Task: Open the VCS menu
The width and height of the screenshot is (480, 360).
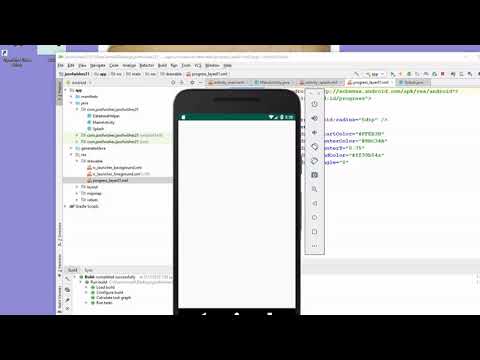Action: (x=198, y=65)
